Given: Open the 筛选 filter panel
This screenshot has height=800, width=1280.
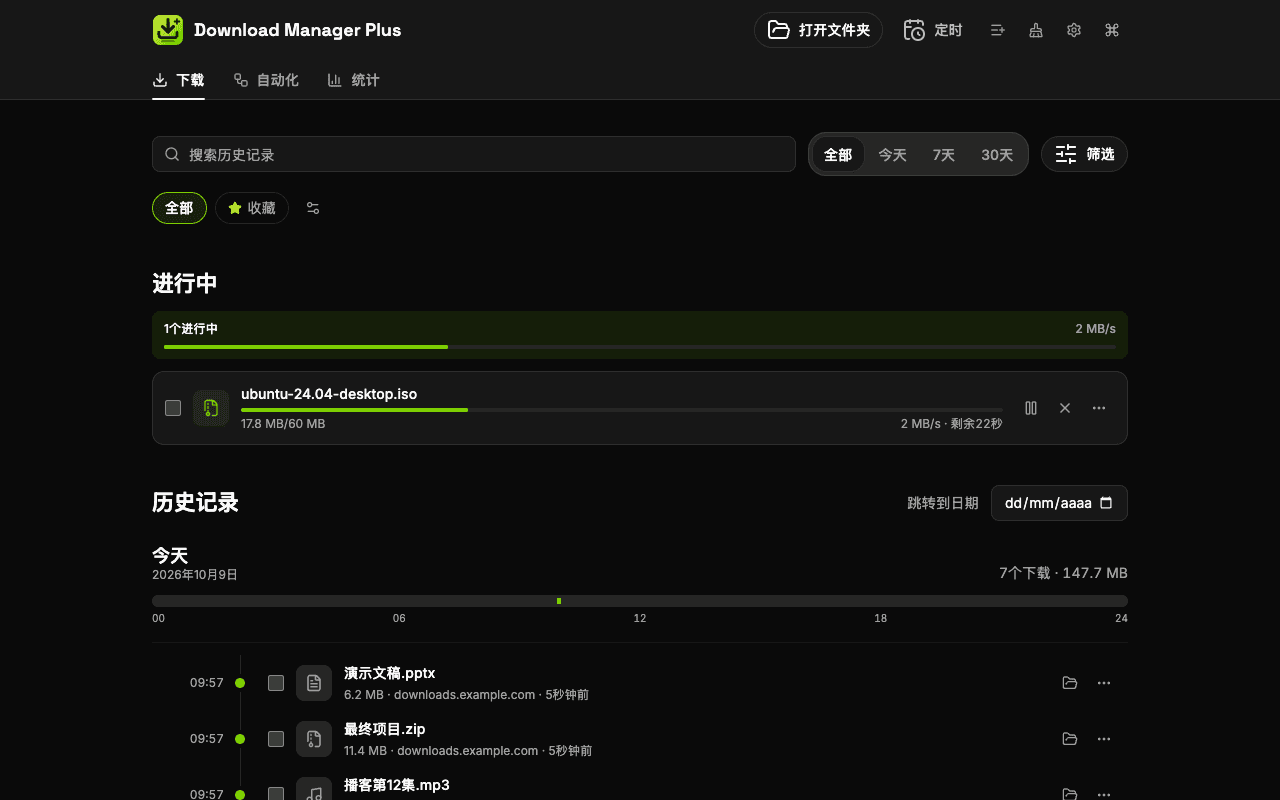Looking at the screenshot, I should click(x=1084, y=154).
